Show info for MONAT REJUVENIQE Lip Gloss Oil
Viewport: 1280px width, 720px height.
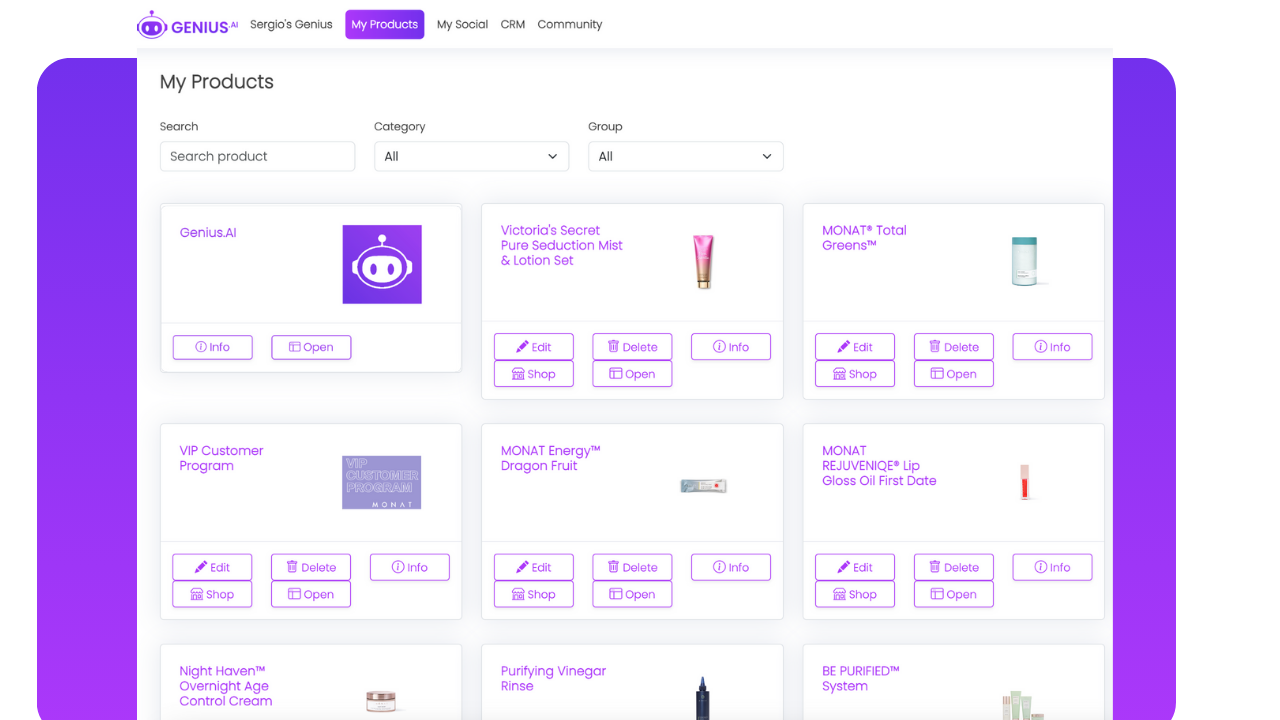point(1052,567)
